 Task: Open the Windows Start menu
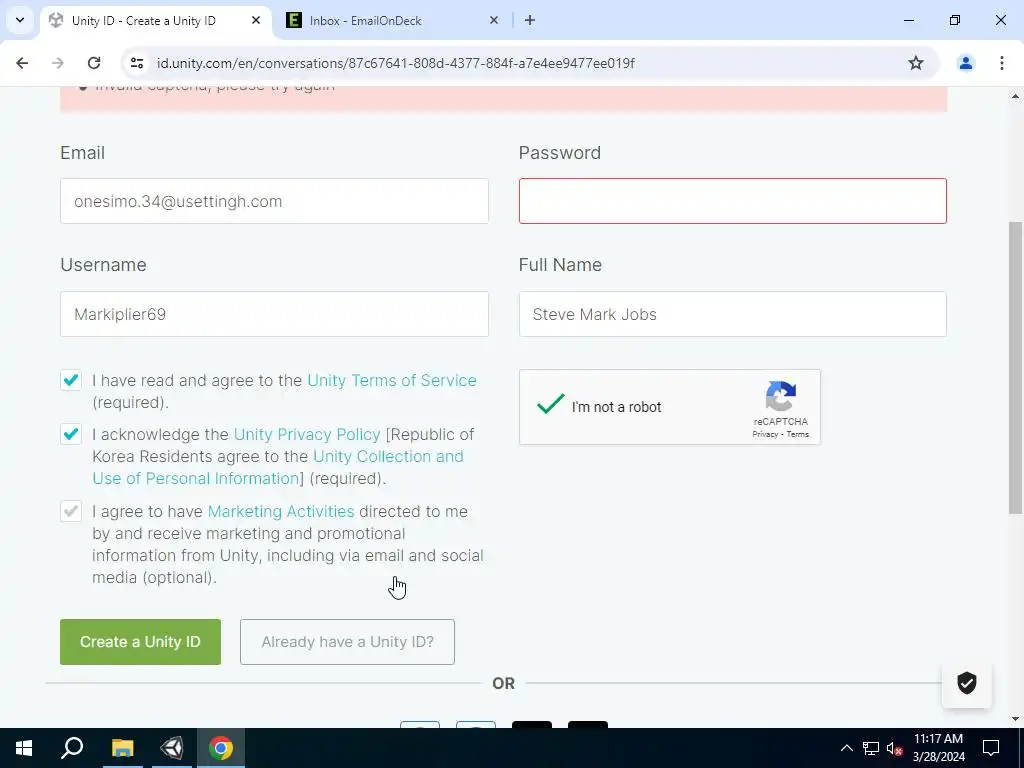coord(24,748)
